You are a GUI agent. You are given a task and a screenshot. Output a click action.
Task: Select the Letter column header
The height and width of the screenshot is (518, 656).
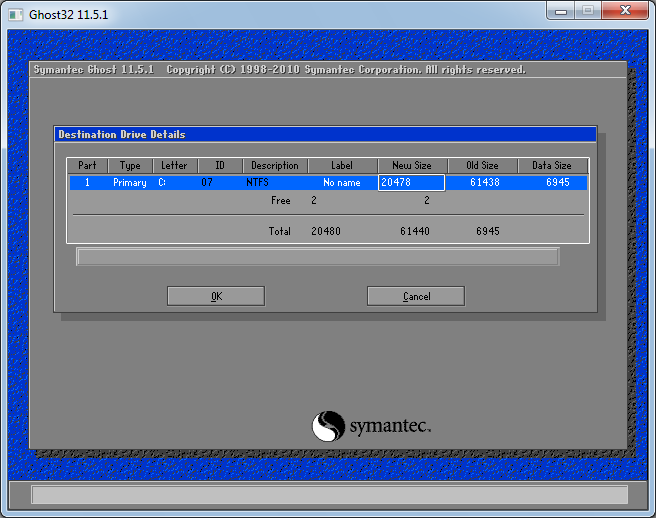174,166
